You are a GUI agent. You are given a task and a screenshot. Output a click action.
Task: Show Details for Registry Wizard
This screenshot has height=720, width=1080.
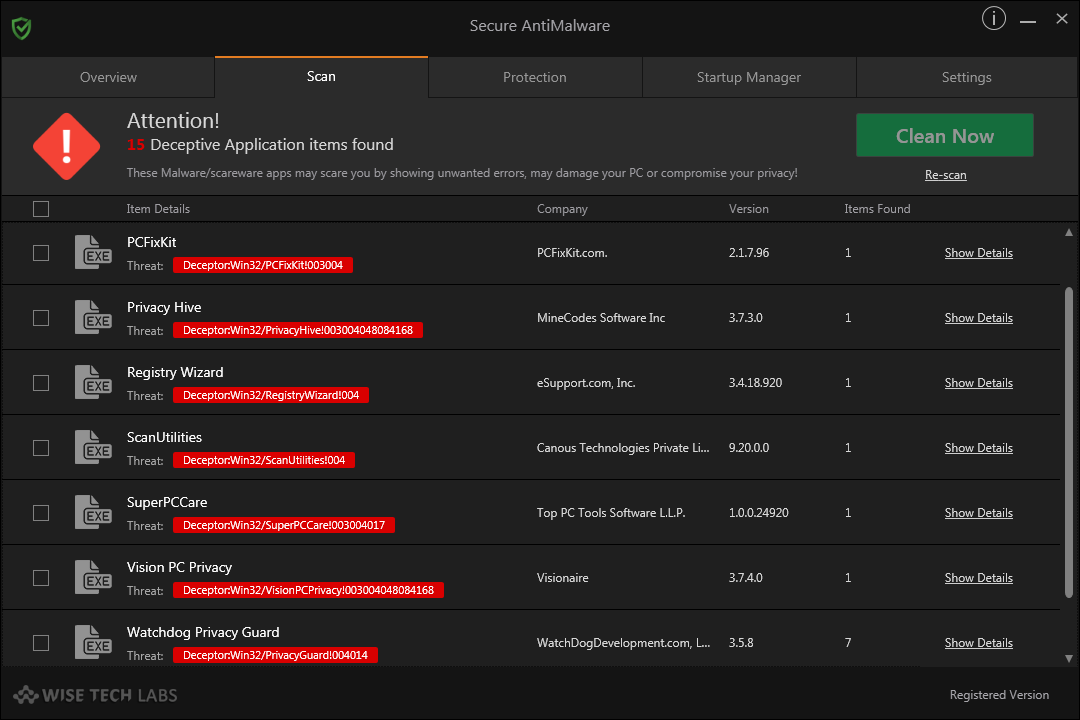pos(978,382)
